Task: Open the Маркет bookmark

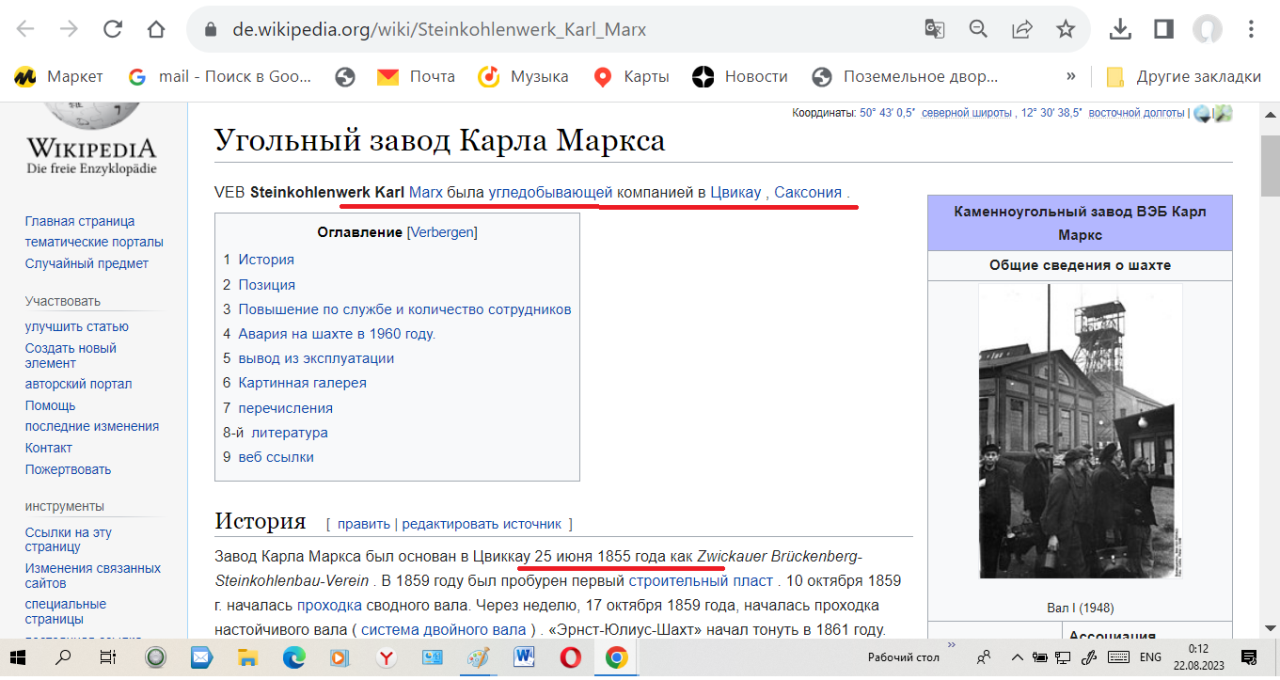Action: tap(59, 76)
